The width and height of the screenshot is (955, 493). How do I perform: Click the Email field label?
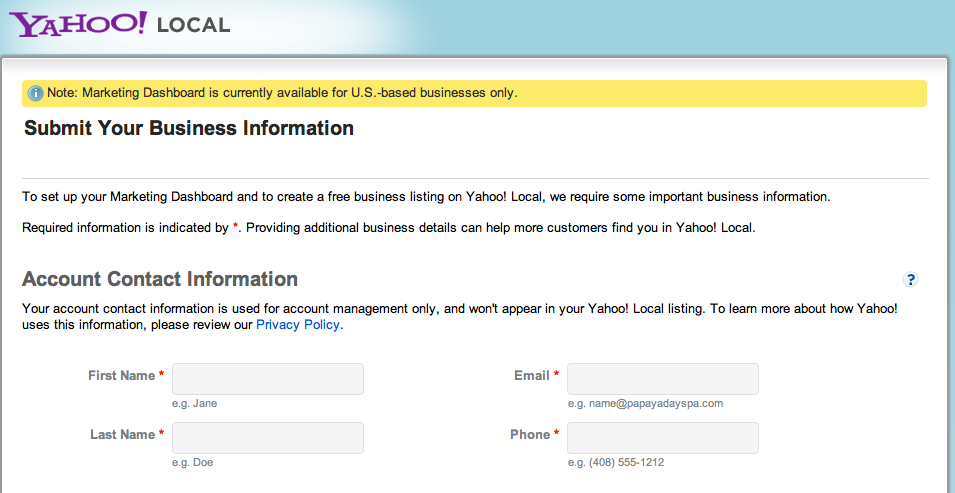click(531, 376)
